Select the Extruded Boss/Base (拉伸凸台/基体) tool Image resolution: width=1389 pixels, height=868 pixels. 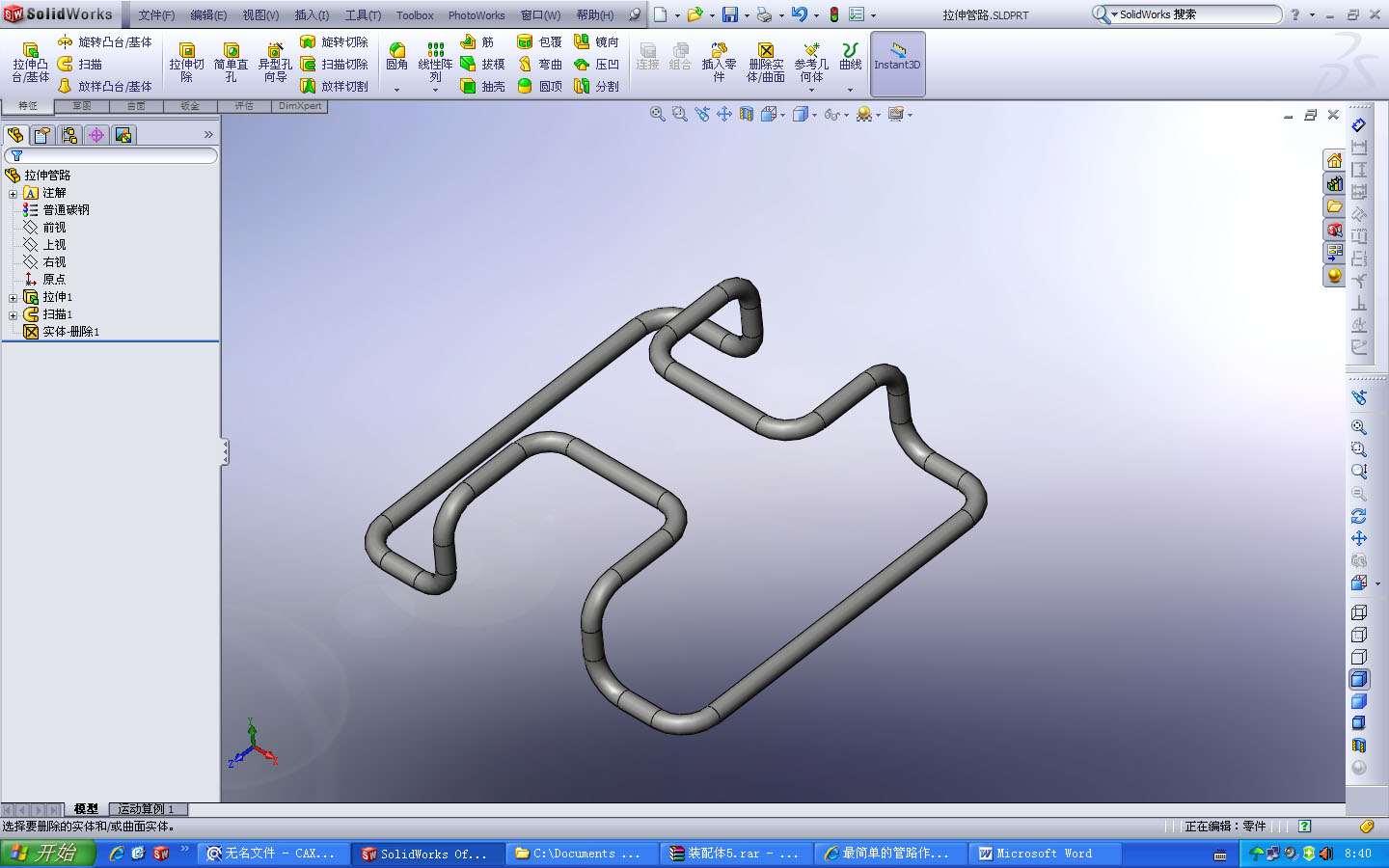coord(30,63)
